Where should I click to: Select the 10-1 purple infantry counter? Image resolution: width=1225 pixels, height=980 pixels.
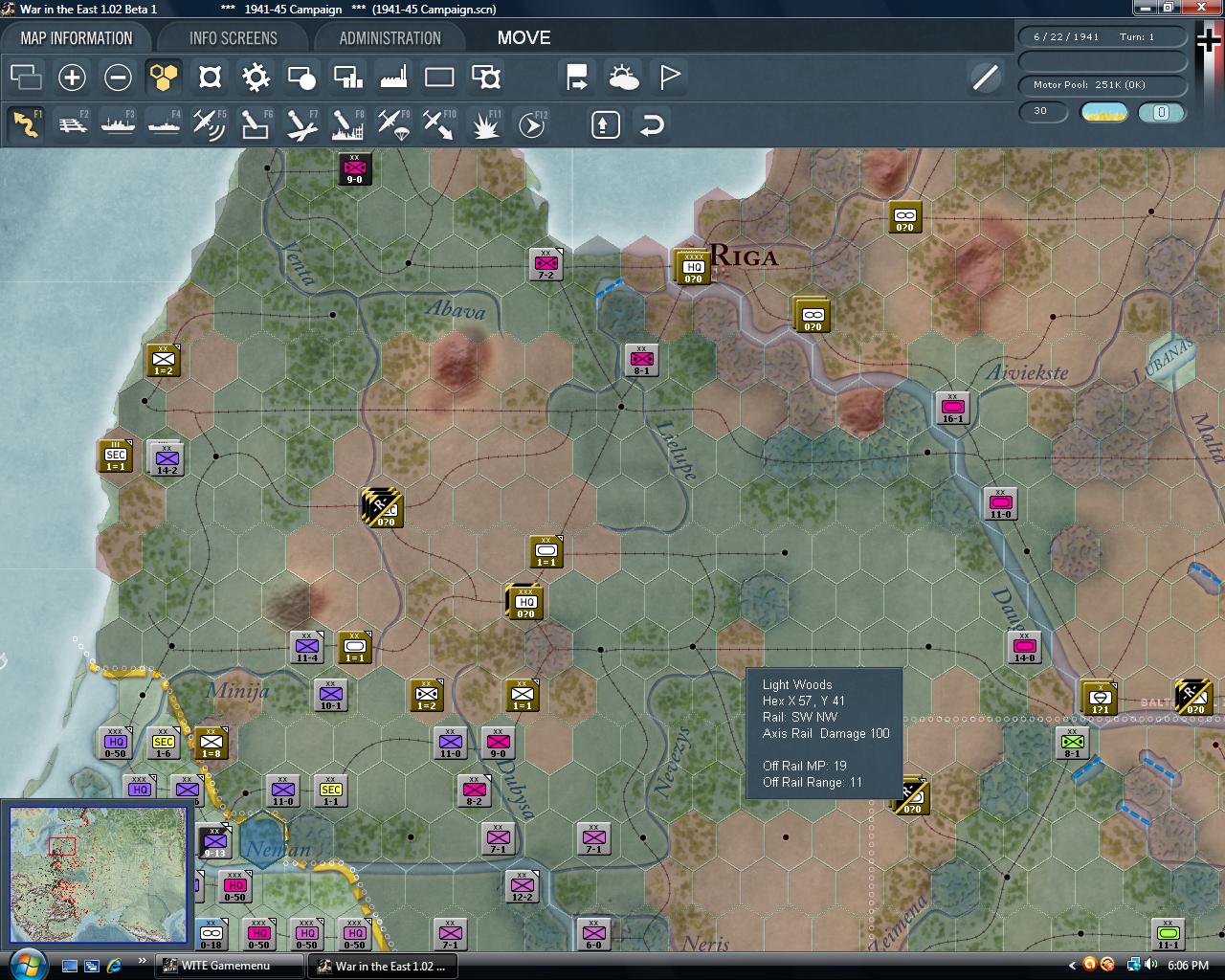pyautogui.click(x=330, y=695)
